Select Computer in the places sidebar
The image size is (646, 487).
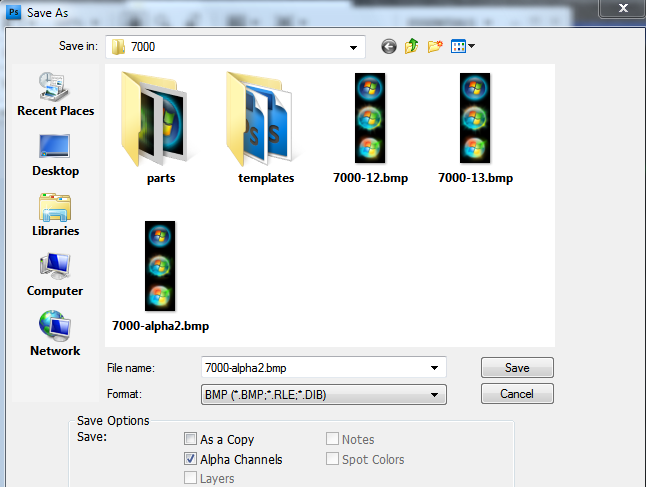(x=55, y=275)
